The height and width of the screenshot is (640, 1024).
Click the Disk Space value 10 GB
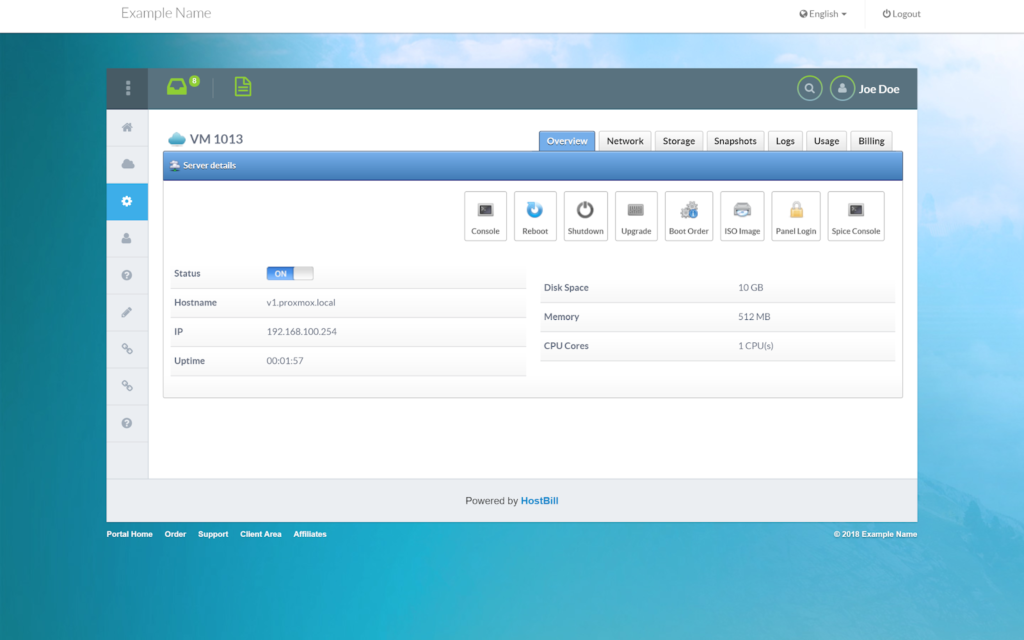click(750, 287)
